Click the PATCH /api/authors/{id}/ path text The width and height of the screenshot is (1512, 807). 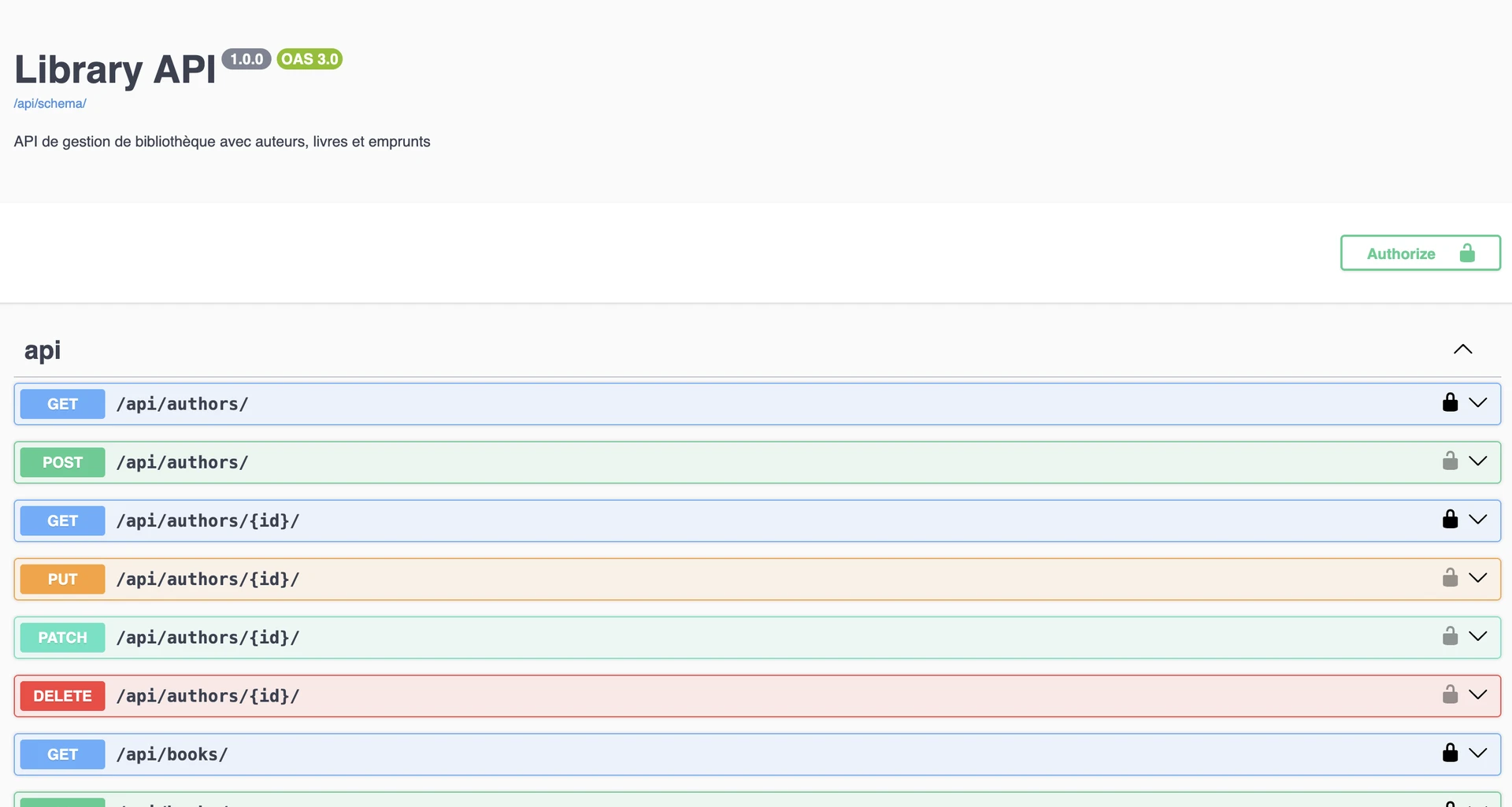click(x=208, y=638)
